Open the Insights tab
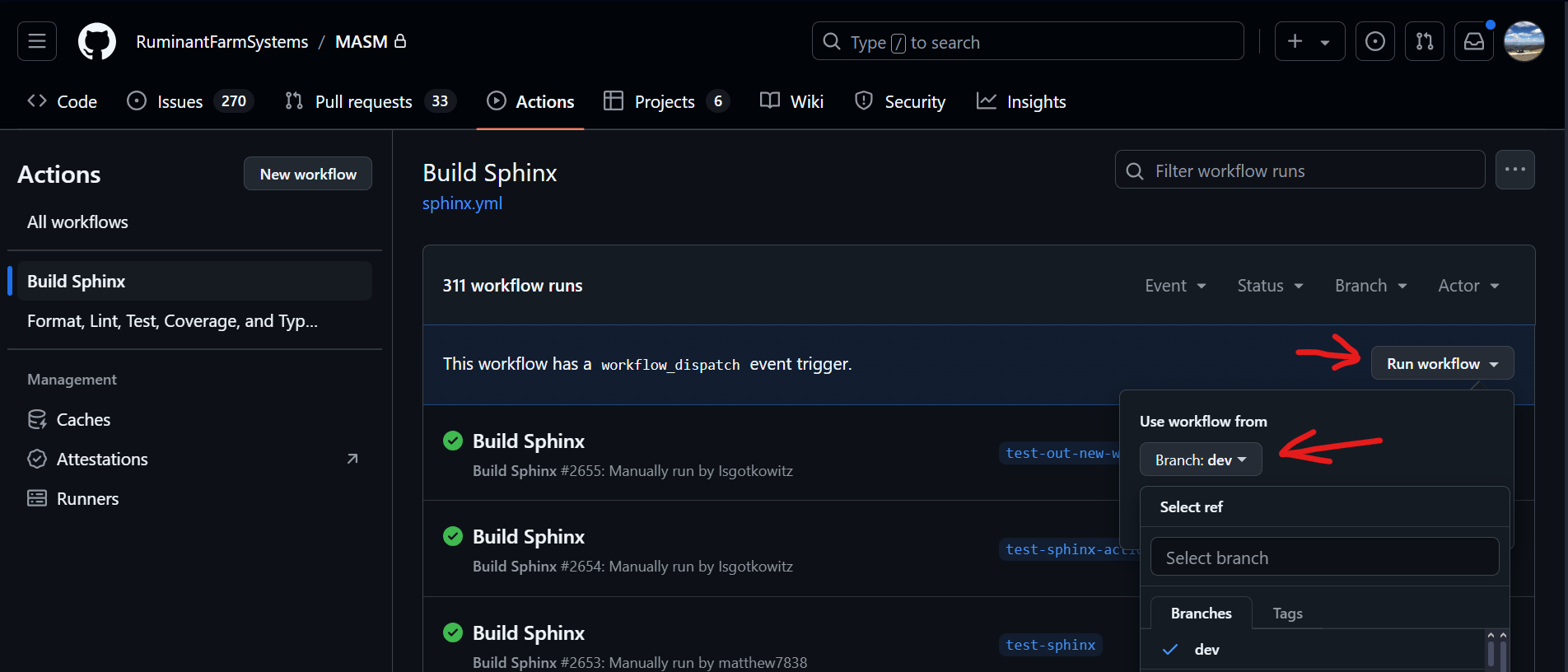This screenshot has height=672, width=1568. pos(1021,101)
